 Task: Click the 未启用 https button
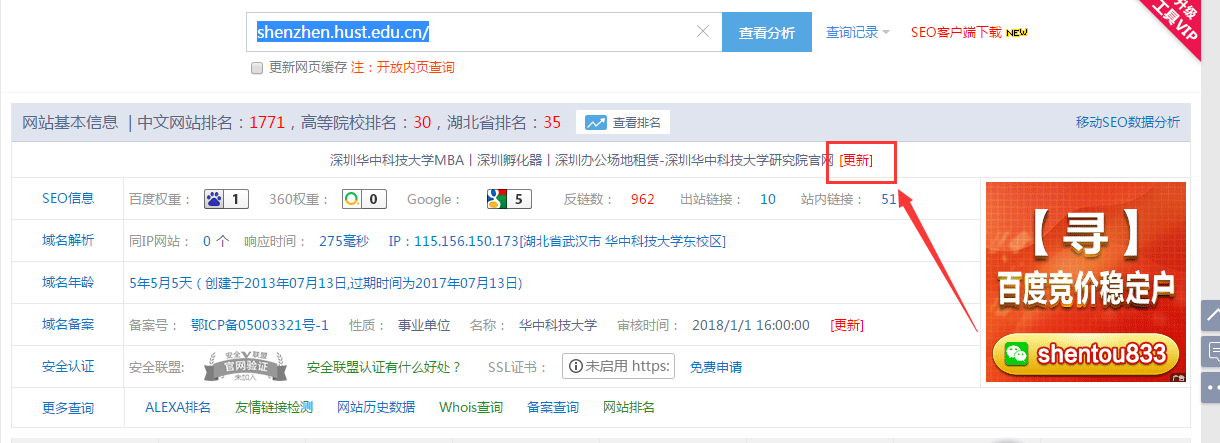[x=618, y=366]
